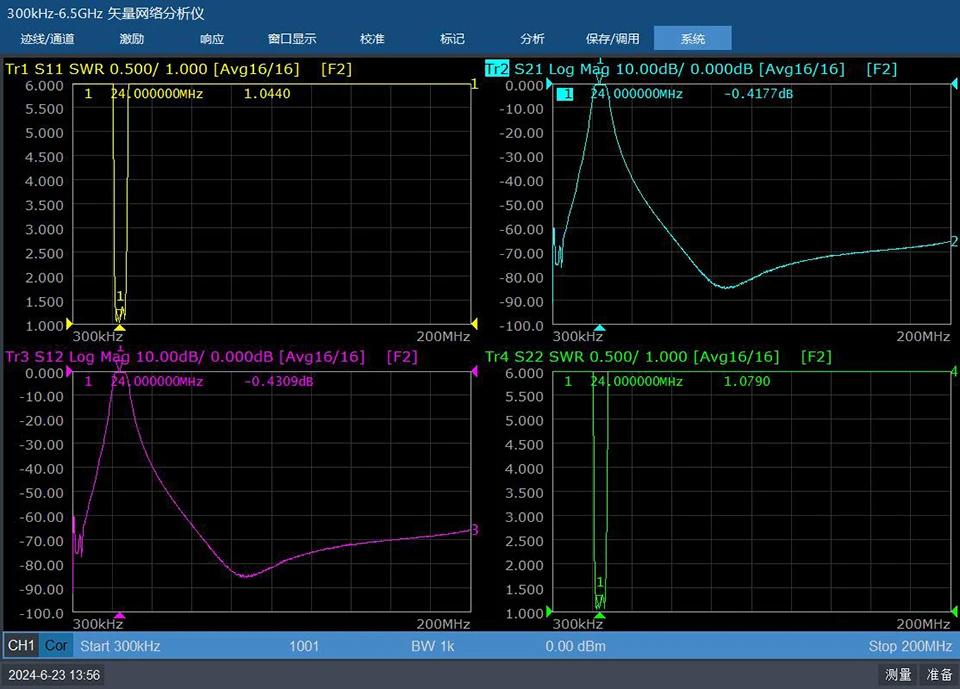
Task: Click the 0.00 dBm power value
Action: click(576, 646)
